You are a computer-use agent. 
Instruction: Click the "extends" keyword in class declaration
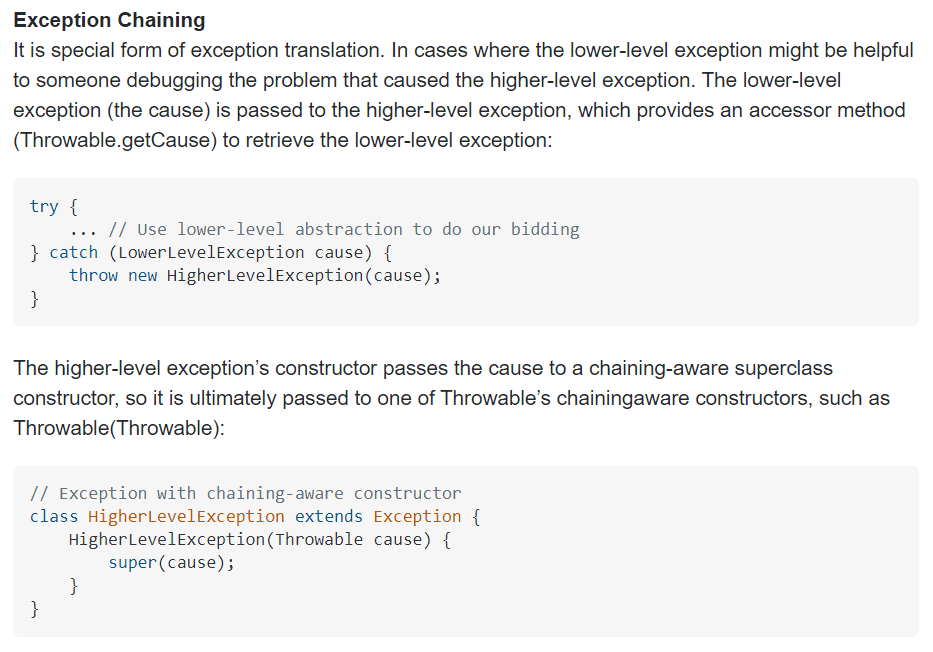(329, 516)
